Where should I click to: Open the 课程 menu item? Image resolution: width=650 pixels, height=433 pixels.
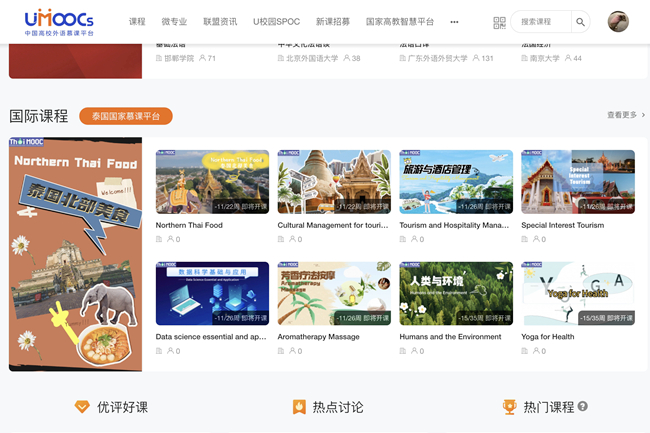[137, 22]
